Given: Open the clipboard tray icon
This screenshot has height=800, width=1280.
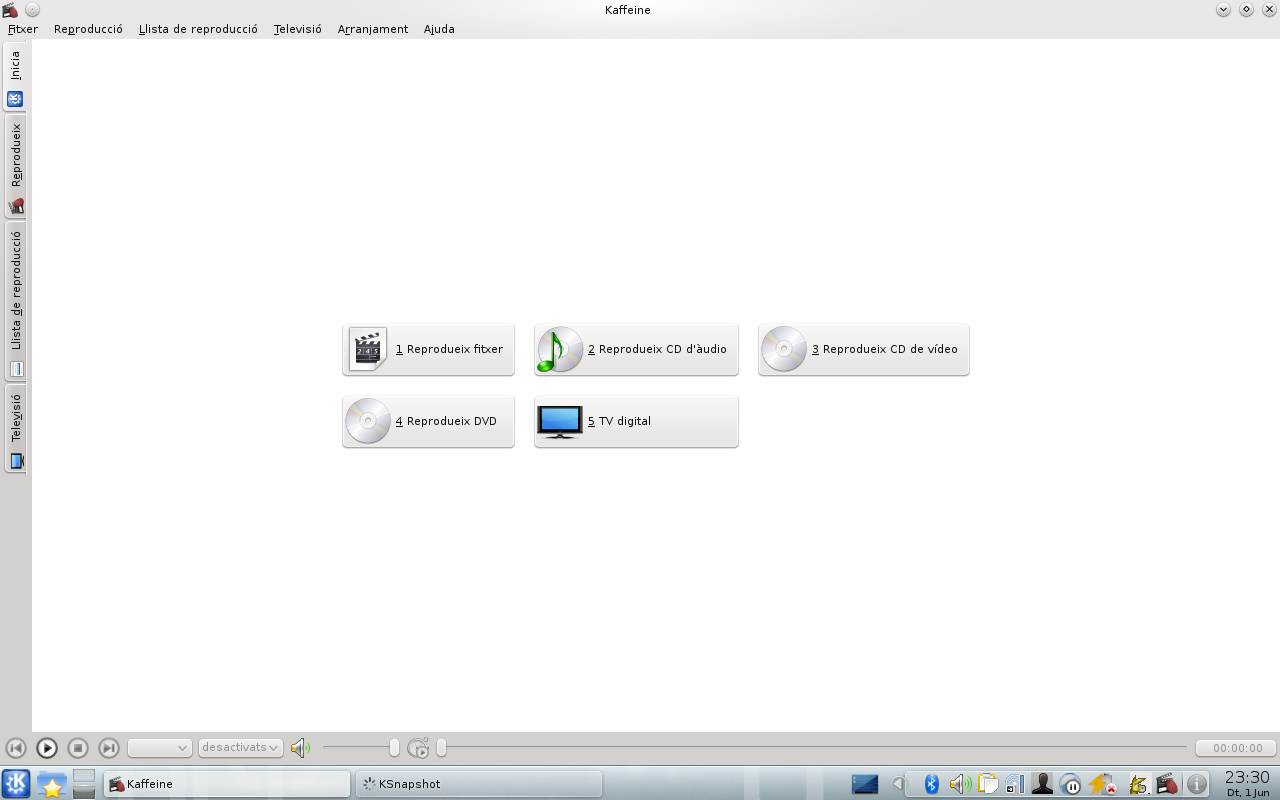Looking at the screenshot, I should pyautogui.click(x=988, y=784).
